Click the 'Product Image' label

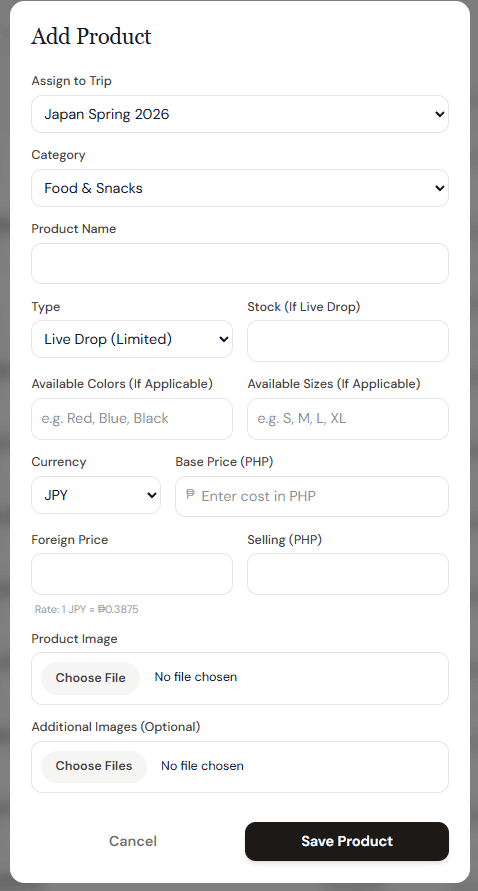pos(74,639)
